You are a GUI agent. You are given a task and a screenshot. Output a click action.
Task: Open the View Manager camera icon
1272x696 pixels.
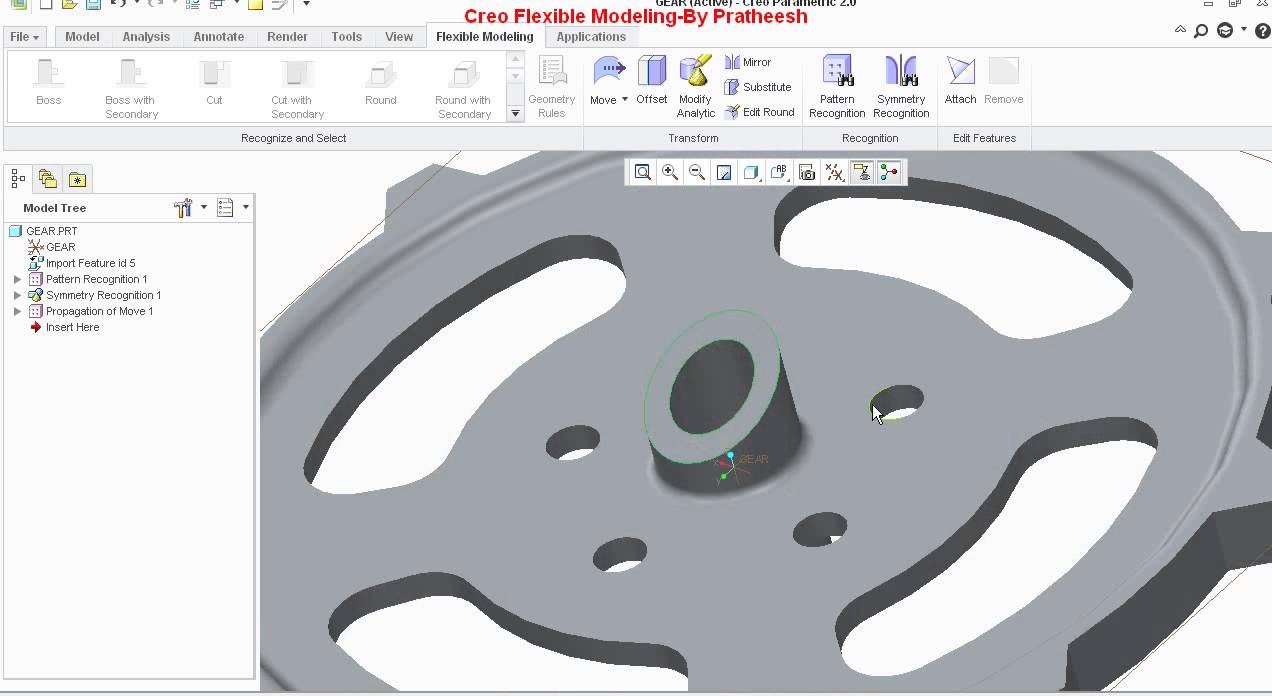pos(807,173)
